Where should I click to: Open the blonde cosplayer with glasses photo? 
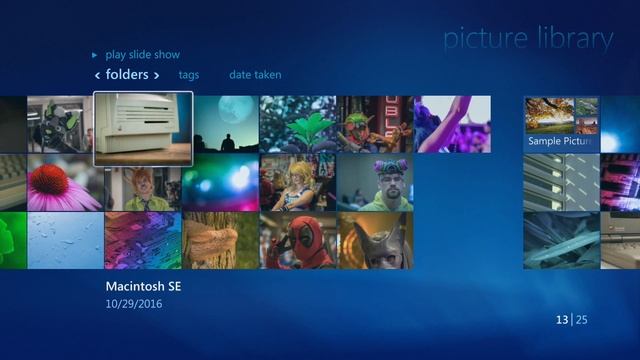coord(298,182)
